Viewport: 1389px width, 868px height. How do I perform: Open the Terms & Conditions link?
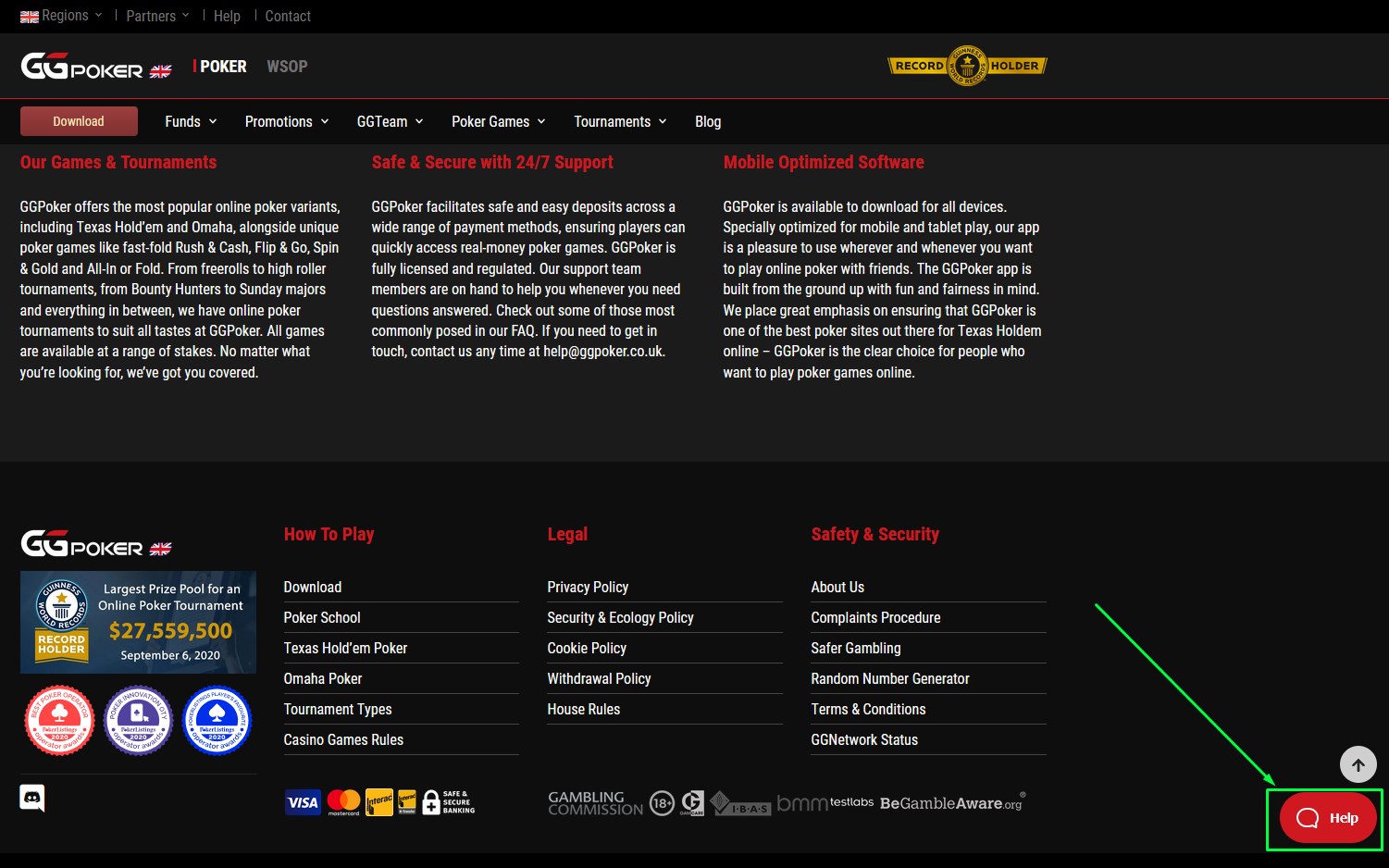pyautogui.click(x=868, y=709)
